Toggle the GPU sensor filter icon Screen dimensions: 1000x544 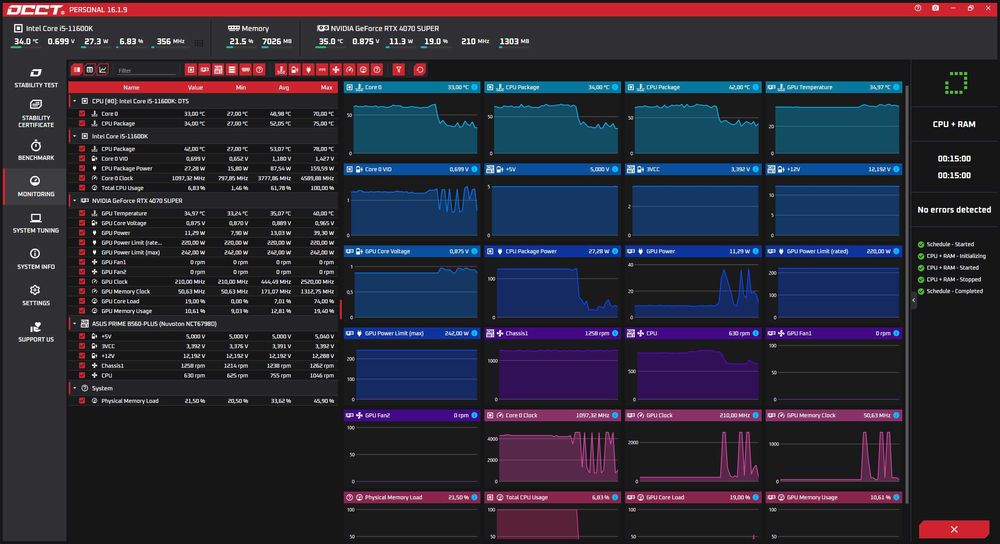tap(205, 70)
